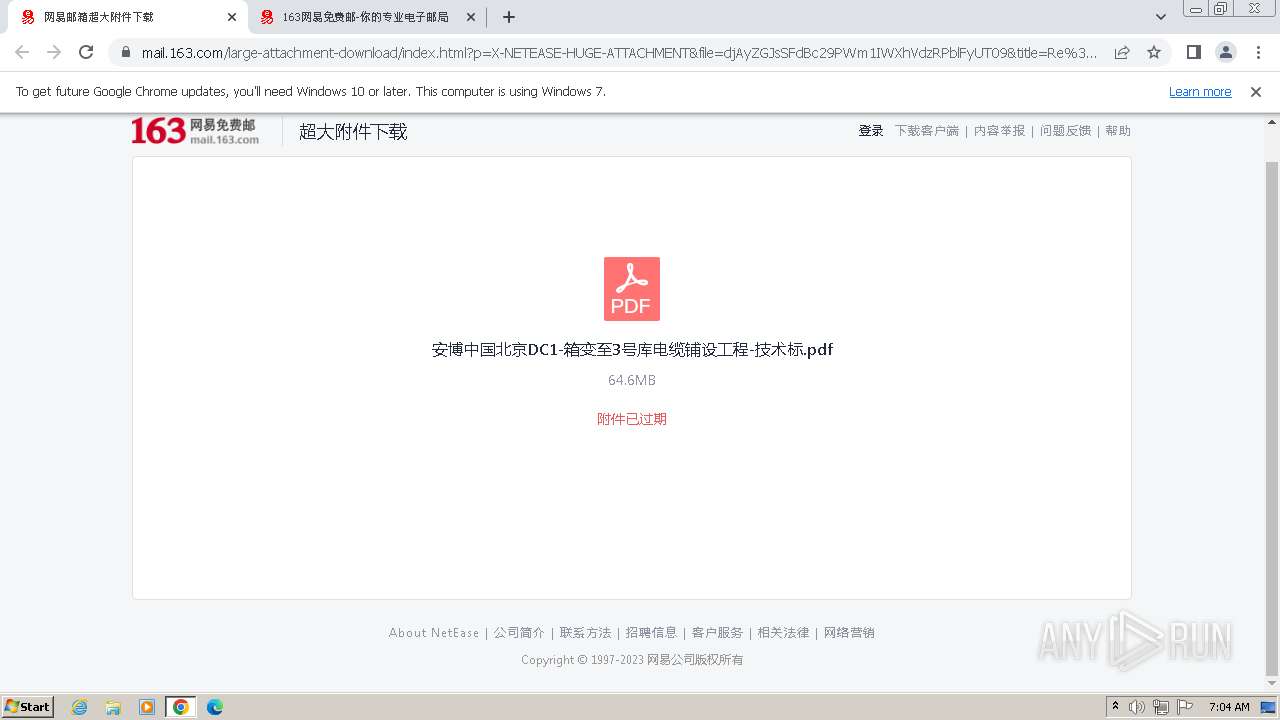Image resolution: width=1280 pixels, height=720 pixels.
Task: Open the 客户服务 footer link
Action: coord(717,633)
